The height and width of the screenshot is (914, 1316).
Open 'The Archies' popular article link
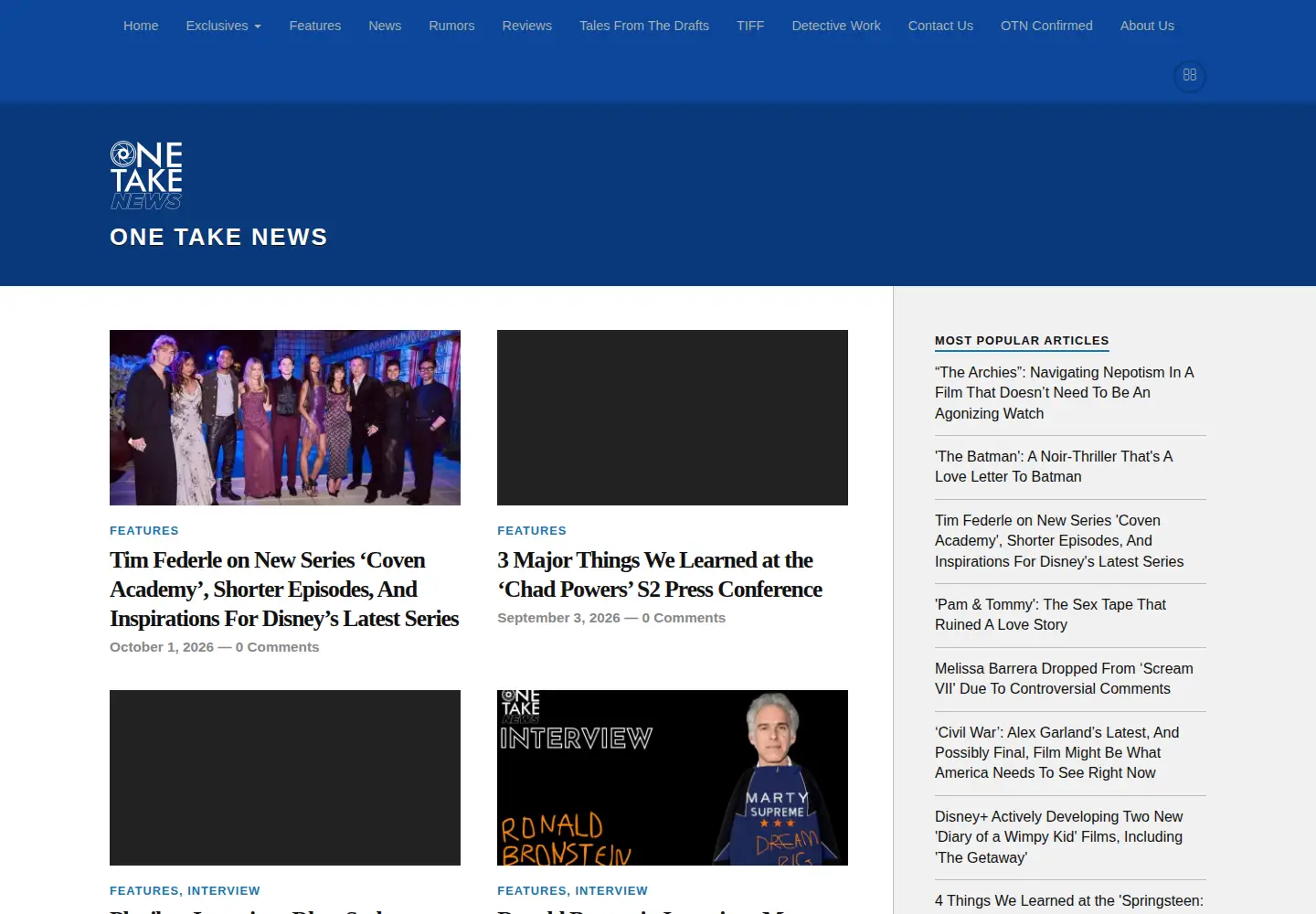(x=1065, y=393)
